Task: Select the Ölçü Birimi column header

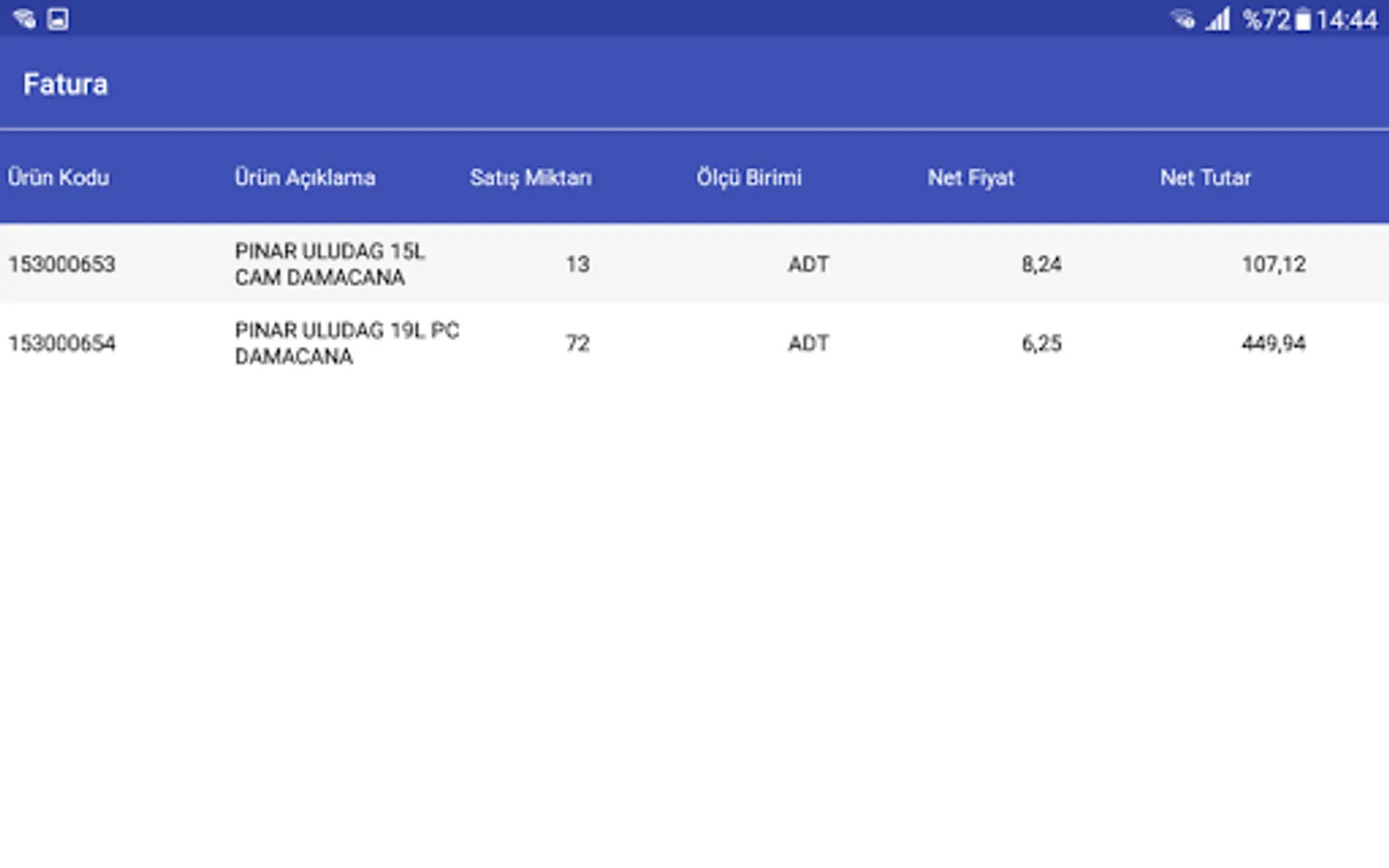Action: click(x=749, y=177)
